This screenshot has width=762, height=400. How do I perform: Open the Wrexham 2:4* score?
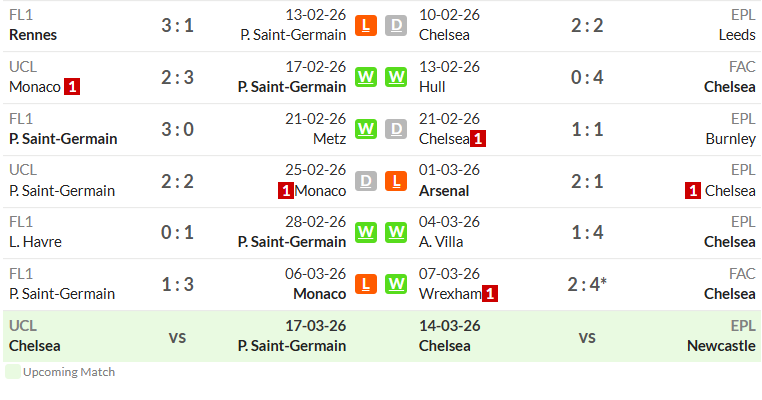pyautogui.click(x=587, y=284)
